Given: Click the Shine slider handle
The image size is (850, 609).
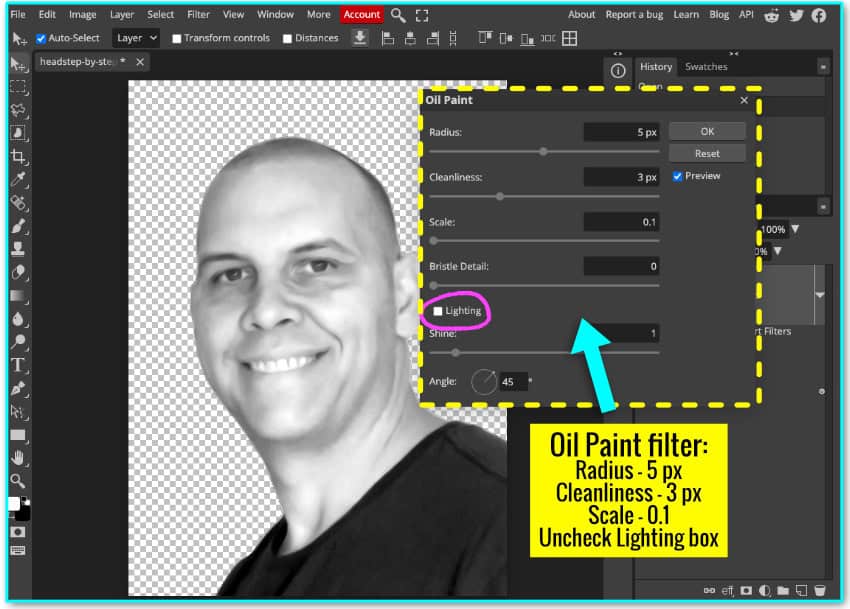Looking at the screenshot, I should [x=455, y=353].
